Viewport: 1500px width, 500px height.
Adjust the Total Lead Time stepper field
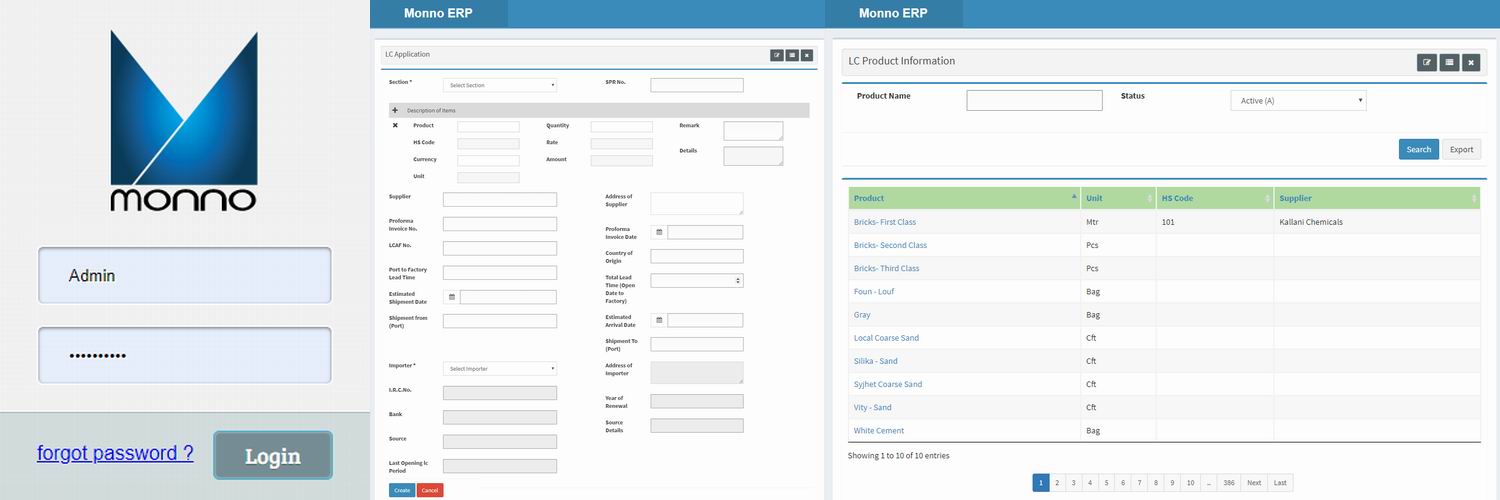click(x=697, y=280)
